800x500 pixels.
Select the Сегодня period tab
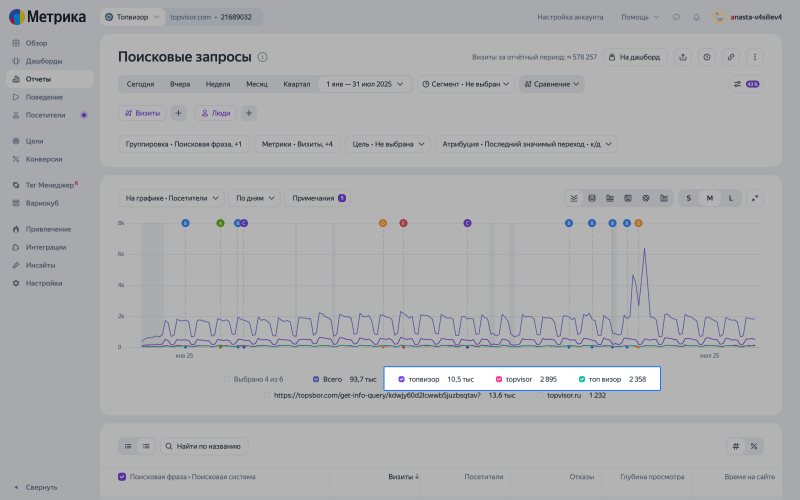click(x=140, y=84)
